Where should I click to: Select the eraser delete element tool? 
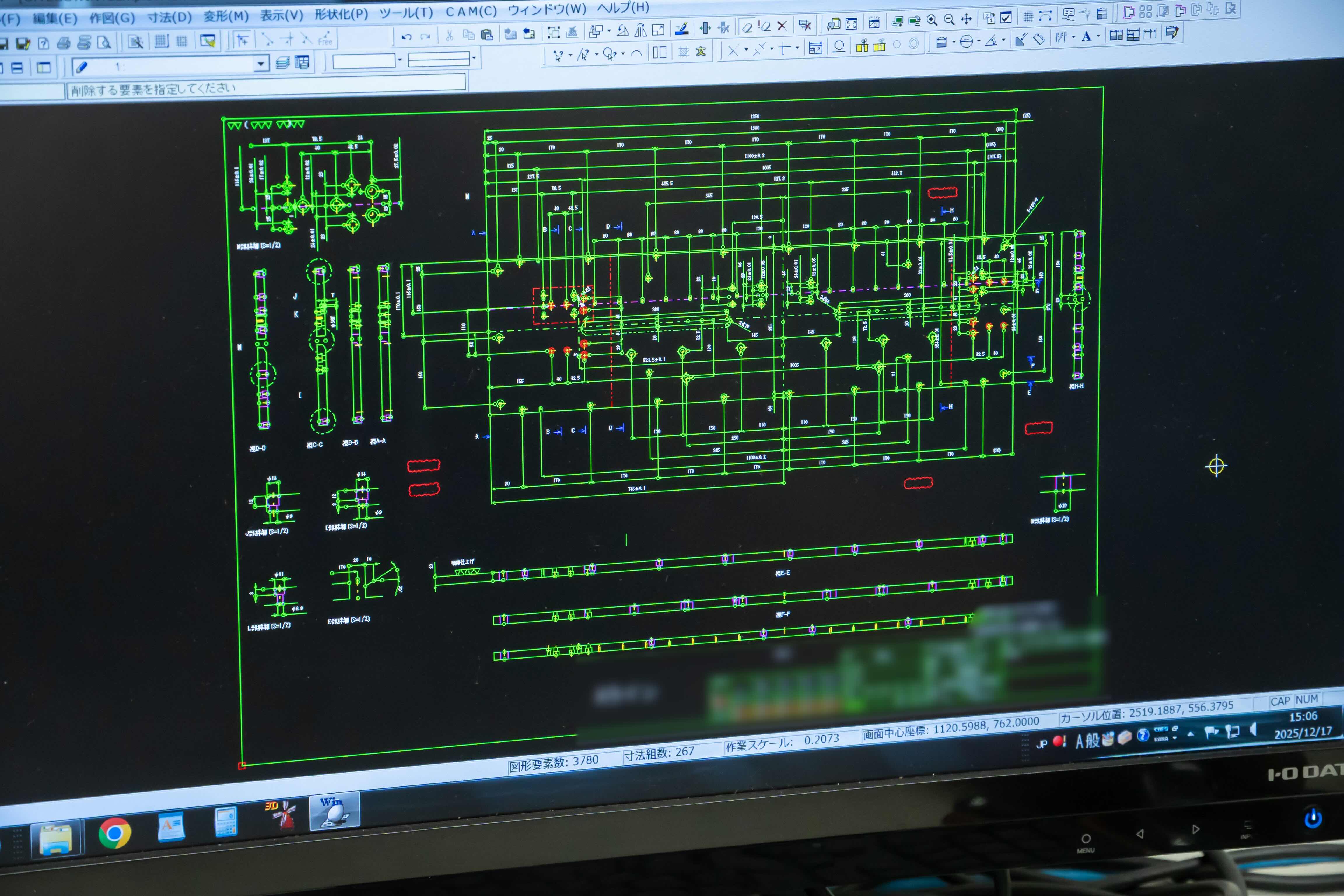(748, 27)
